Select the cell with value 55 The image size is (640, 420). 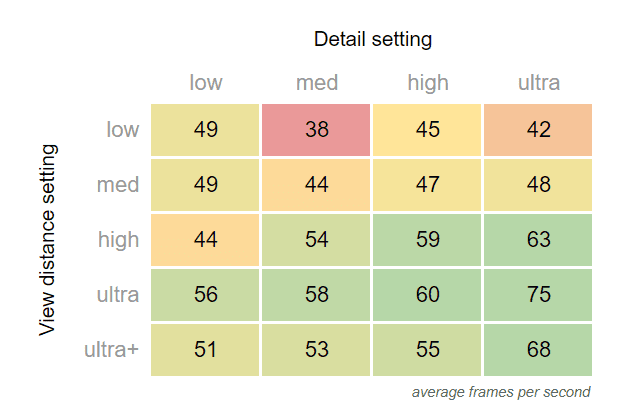pos(428,350)
